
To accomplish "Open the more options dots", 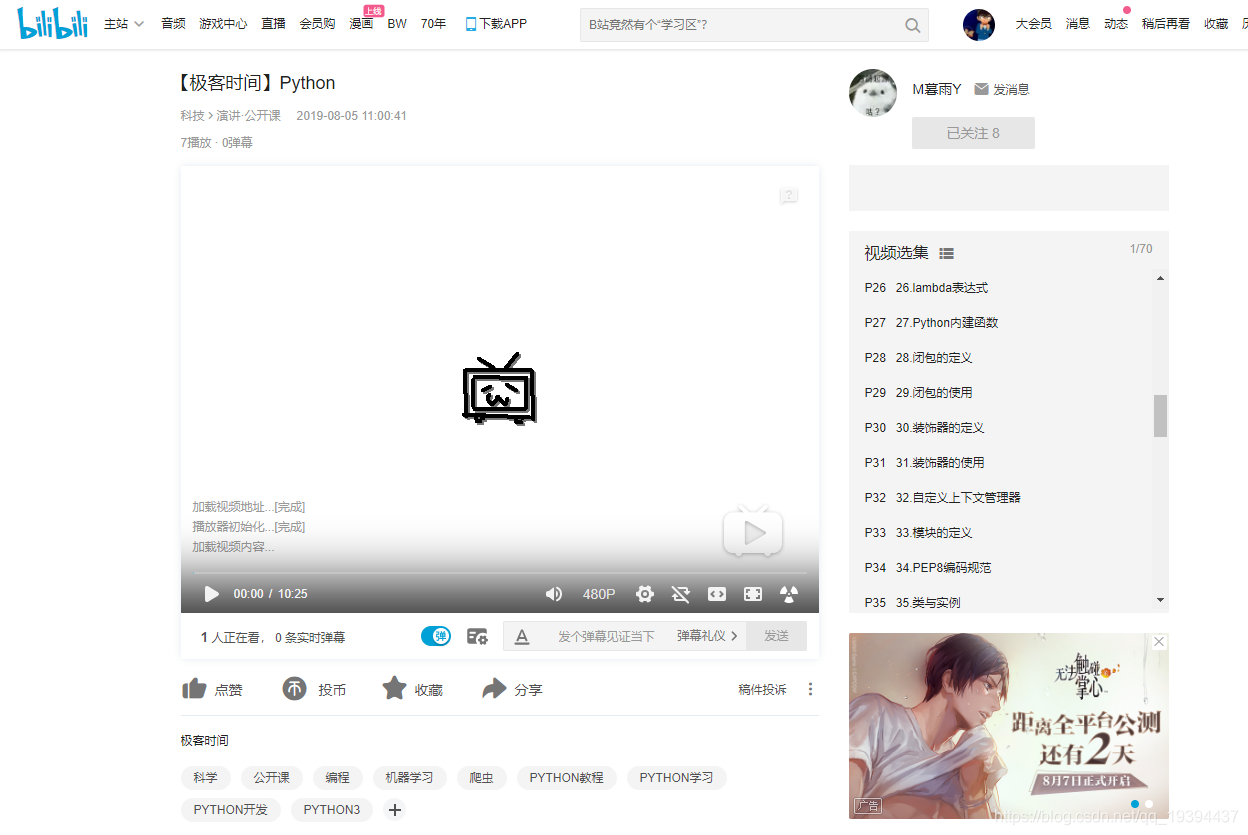I will (x=810, y=689).
